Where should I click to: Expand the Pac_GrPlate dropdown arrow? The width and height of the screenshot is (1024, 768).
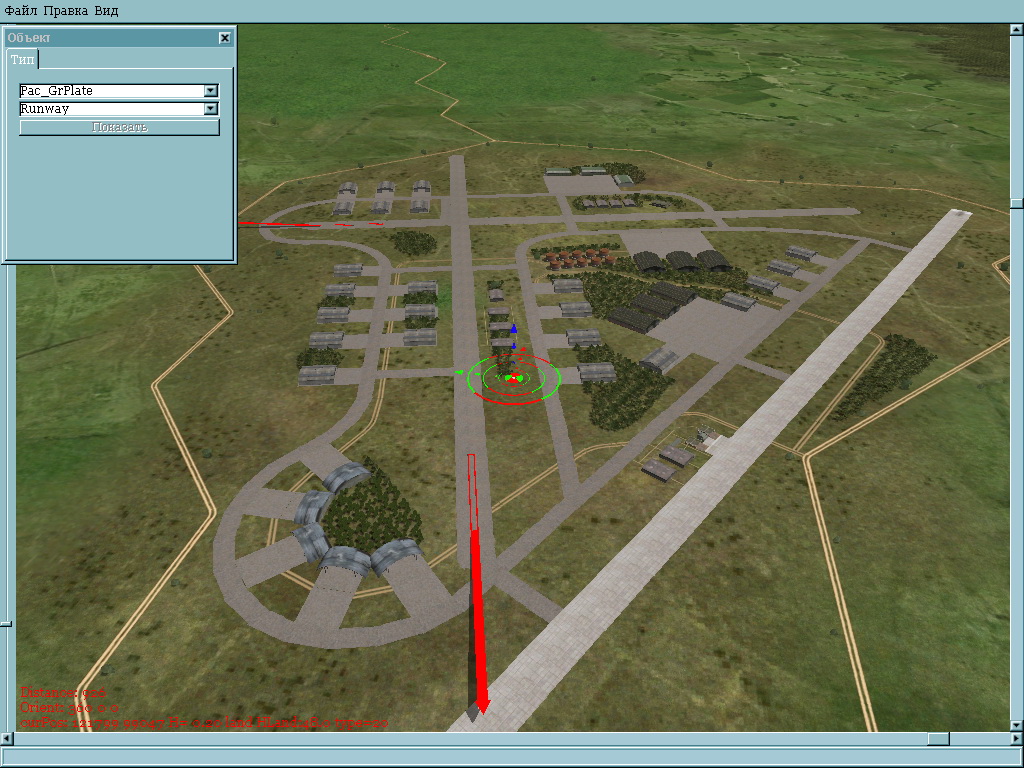click(210, 91)
